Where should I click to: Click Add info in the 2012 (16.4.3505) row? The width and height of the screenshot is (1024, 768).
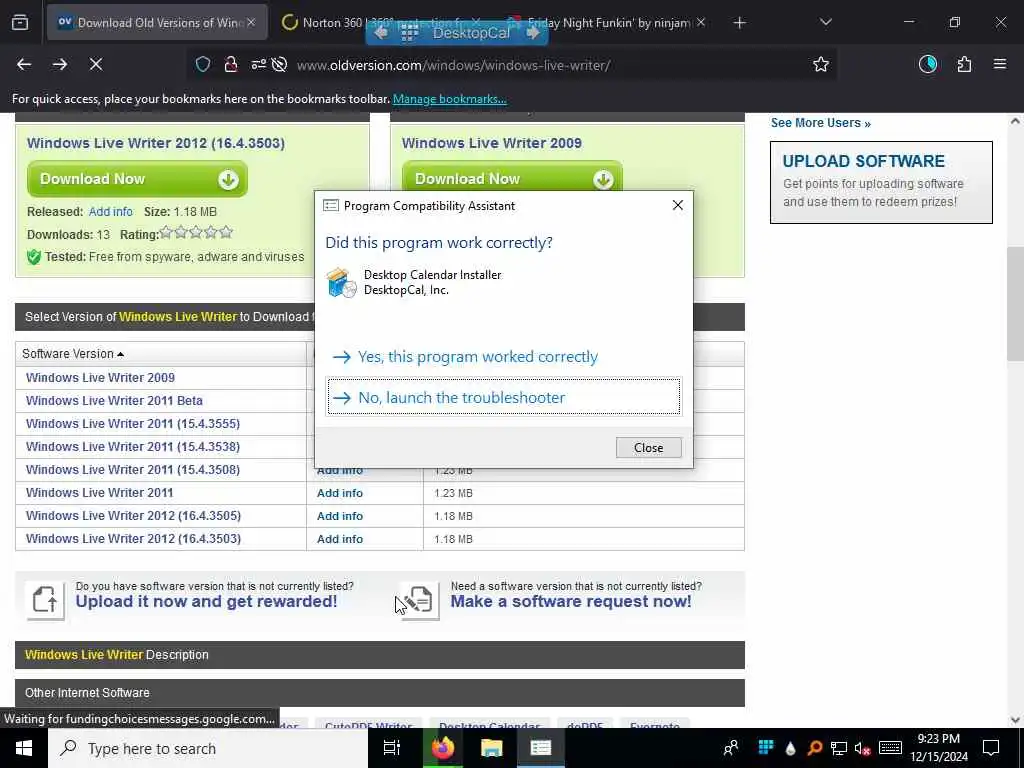[x=340, y=516]
